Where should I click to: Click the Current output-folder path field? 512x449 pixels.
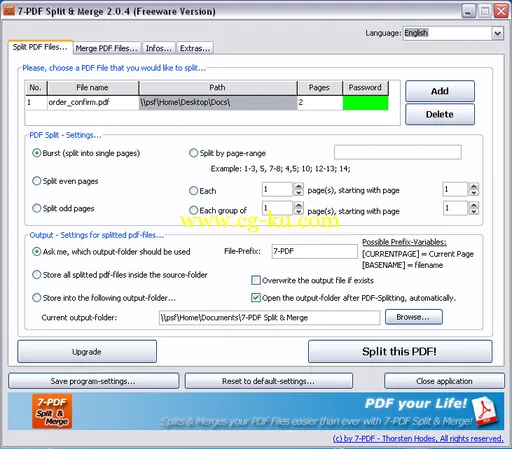click(269, 318)
